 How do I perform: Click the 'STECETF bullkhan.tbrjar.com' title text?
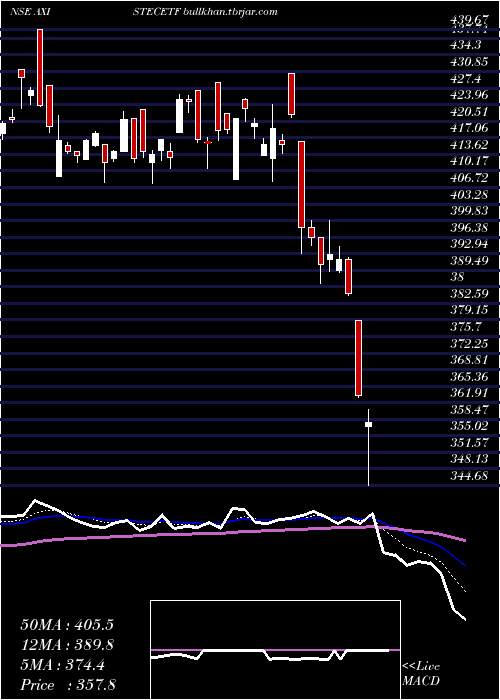(206, 12)
